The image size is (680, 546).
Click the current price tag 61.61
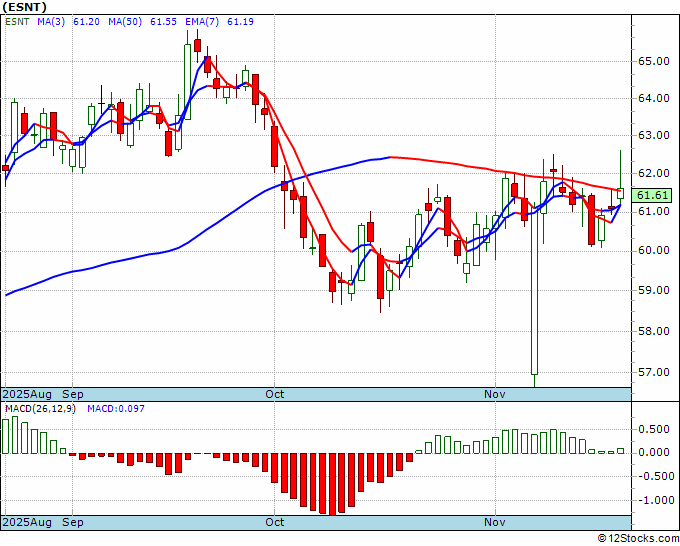pyautogui.click(x=652, y=196)
